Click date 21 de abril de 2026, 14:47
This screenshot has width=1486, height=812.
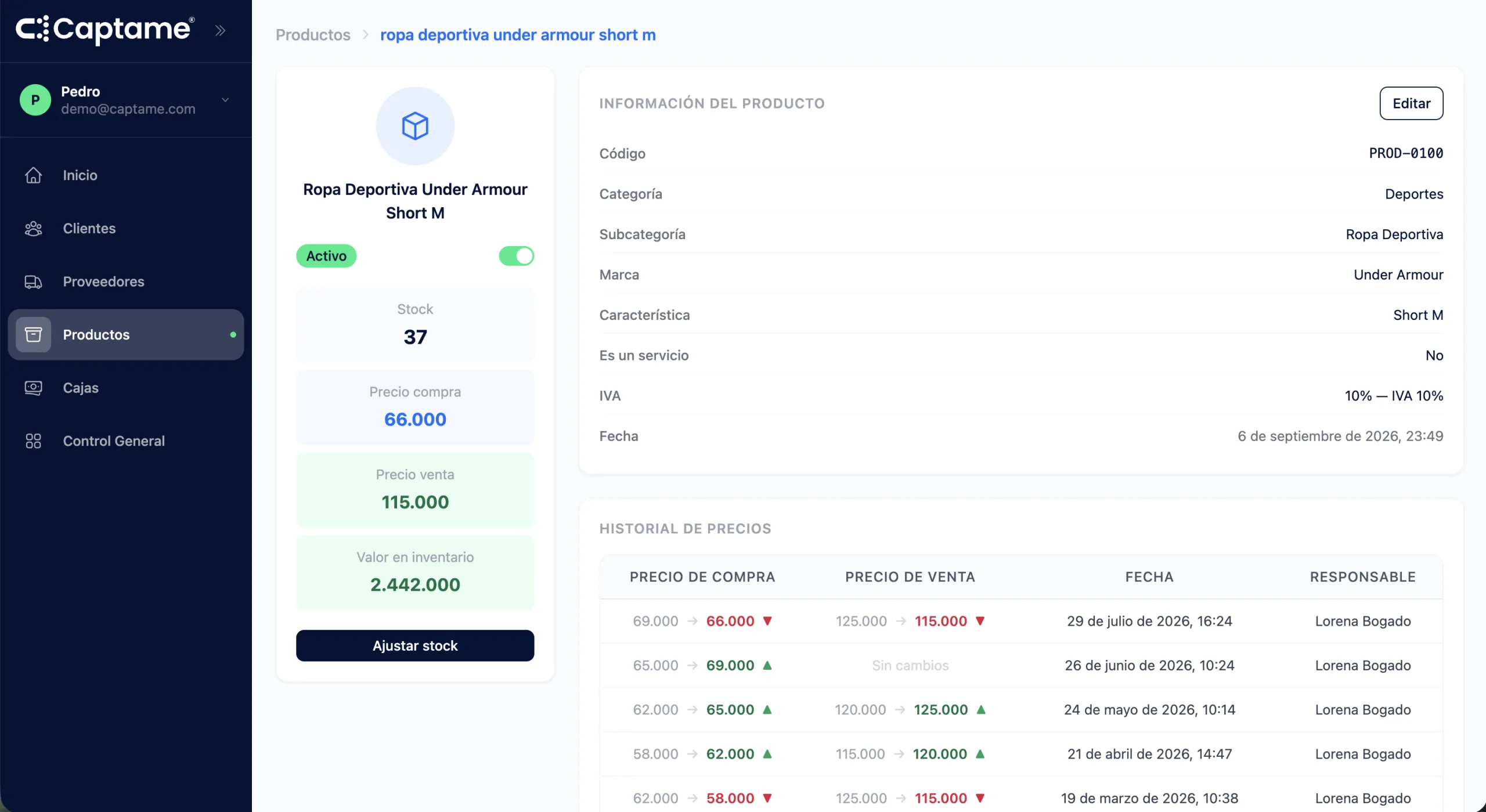tap(1149, 754)
